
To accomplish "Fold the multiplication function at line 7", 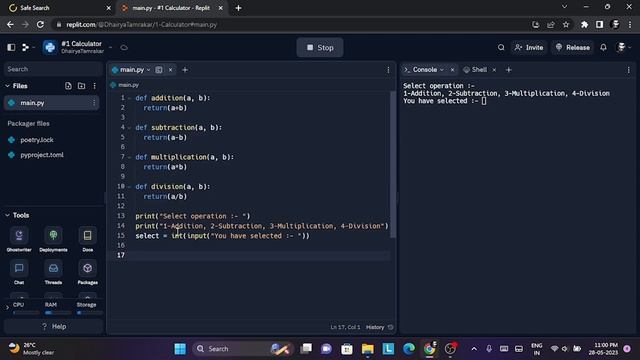I will [129, 157].
